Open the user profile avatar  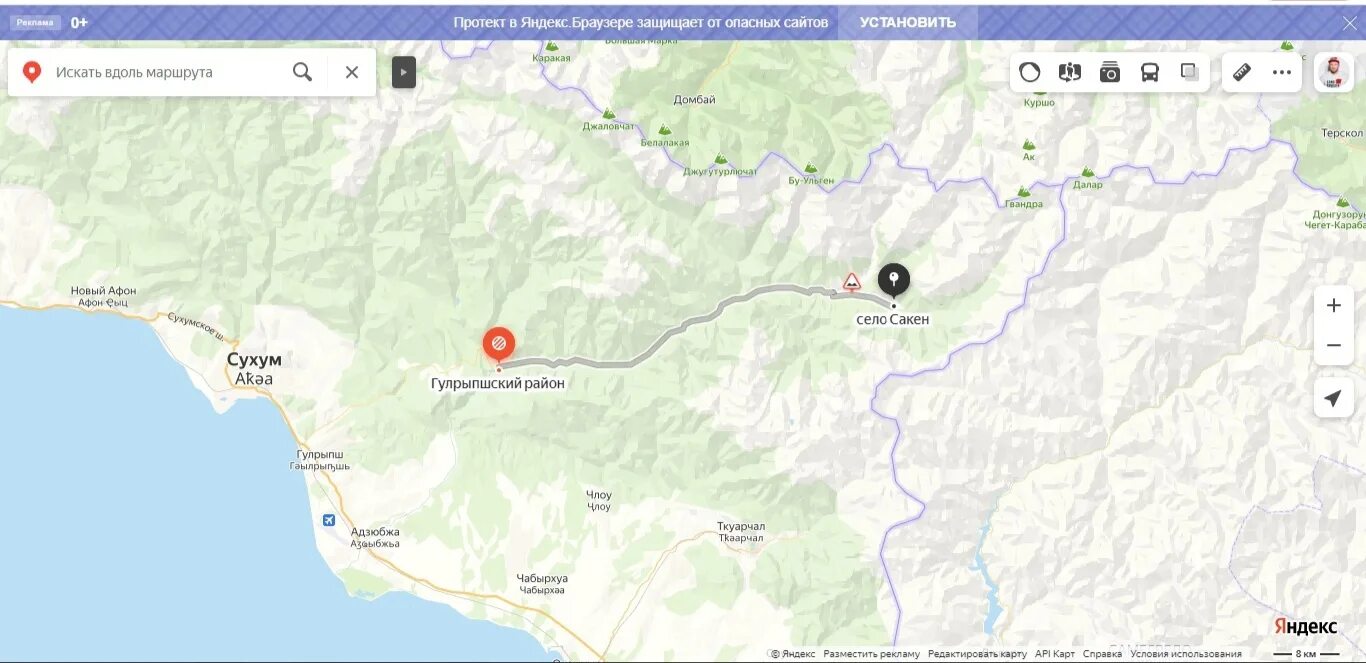pos(1333,72)
